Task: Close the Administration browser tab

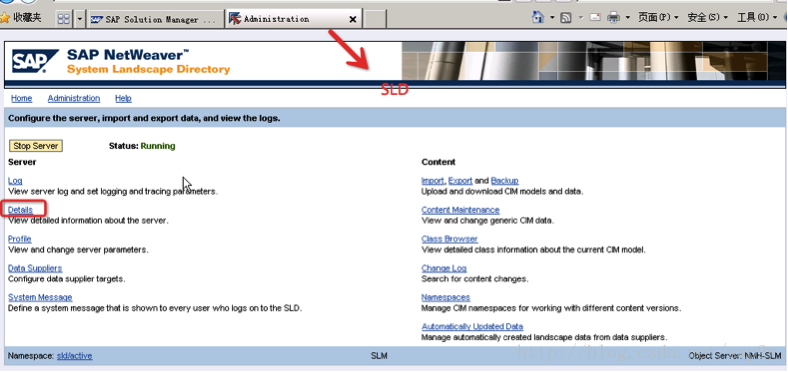Action: (353, 19)
